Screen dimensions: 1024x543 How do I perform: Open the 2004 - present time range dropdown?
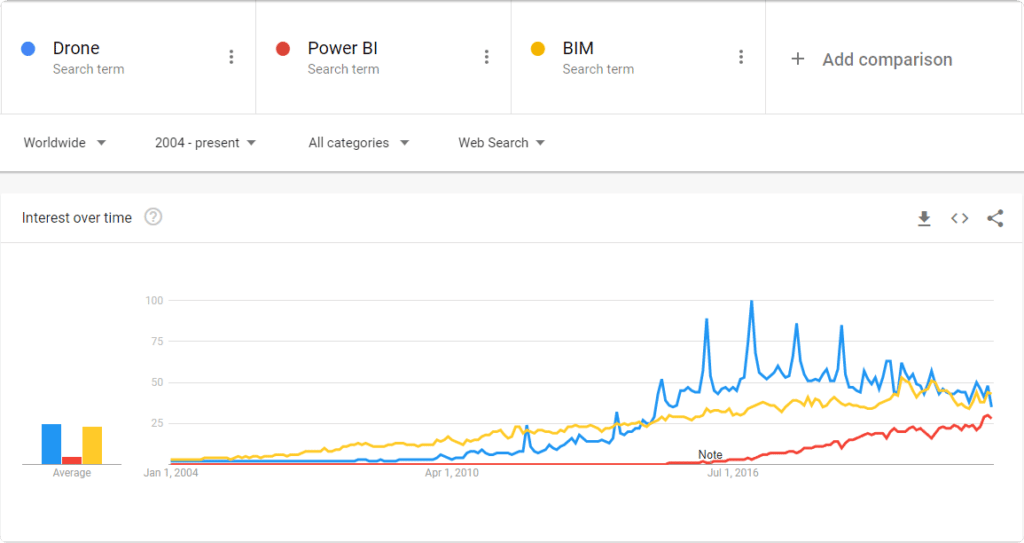tap(205, 142)
